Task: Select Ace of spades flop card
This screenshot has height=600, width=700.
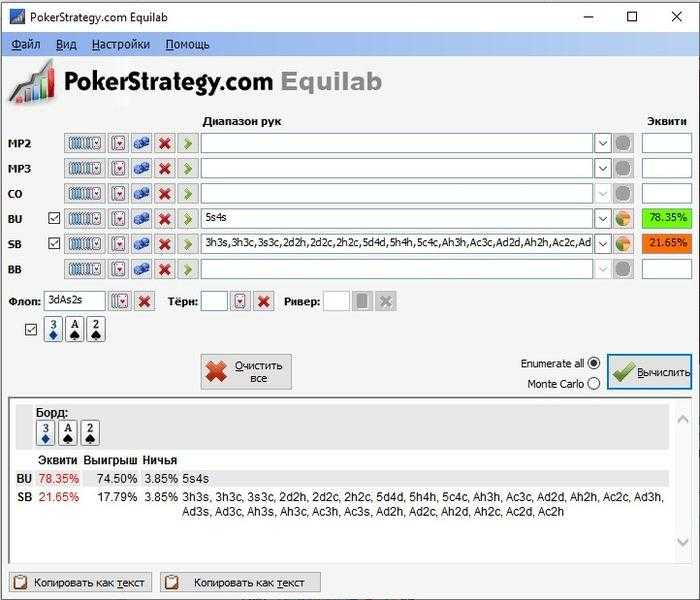Action: point(75,329)
